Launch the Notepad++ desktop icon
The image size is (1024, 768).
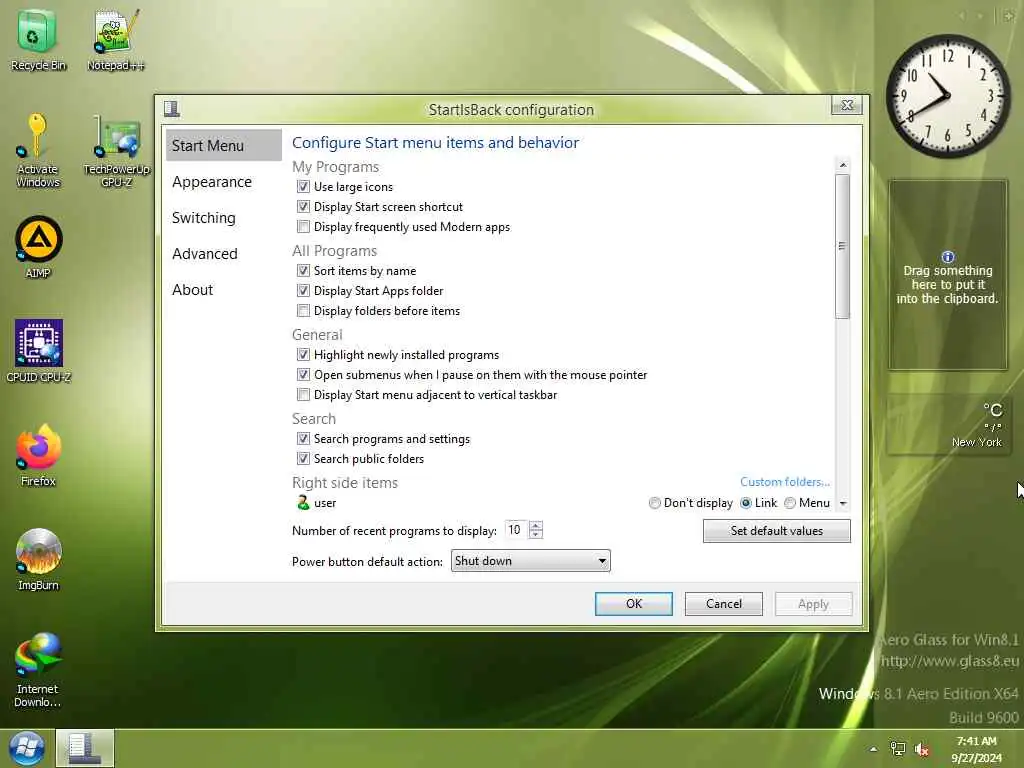(x=116, y=39)
